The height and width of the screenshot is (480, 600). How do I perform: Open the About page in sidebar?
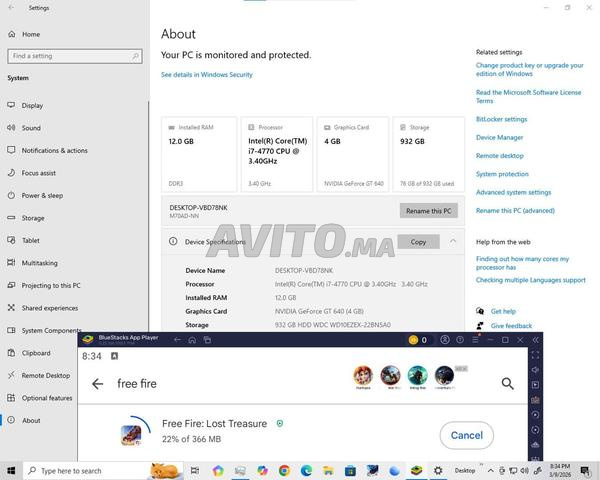pos(31,420)
